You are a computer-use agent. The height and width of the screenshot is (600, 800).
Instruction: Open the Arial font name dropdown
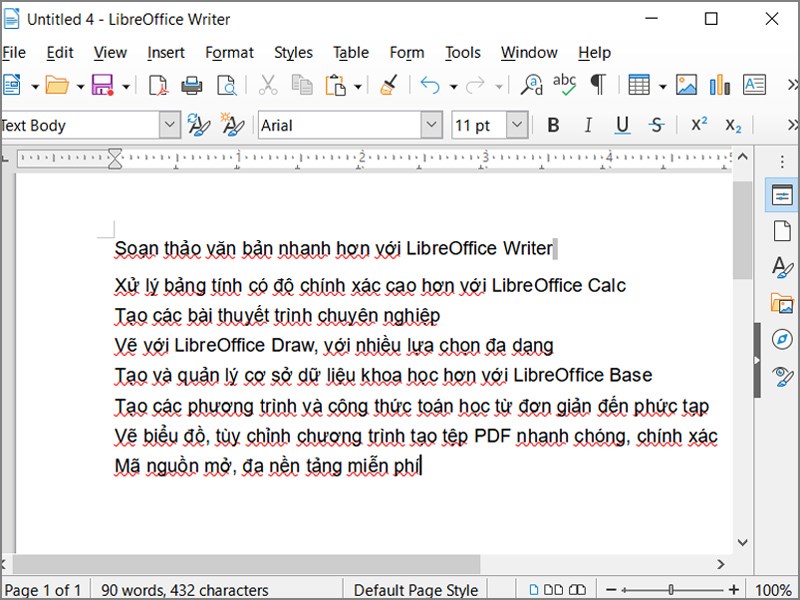click(x=430, y=124)
